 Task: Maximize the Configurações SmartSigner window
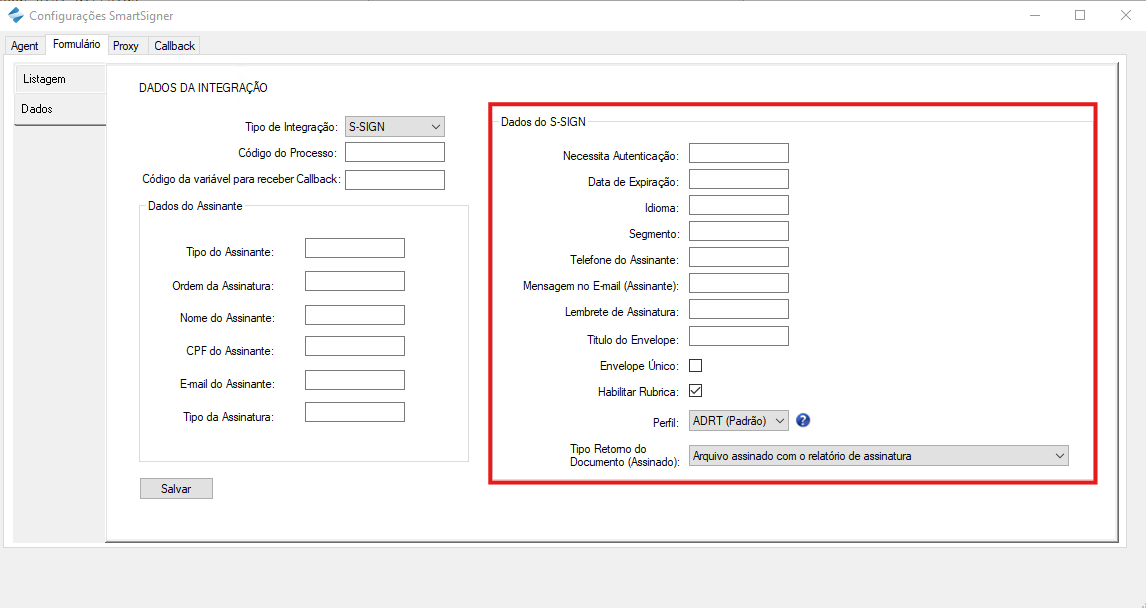click(1080, 15)
